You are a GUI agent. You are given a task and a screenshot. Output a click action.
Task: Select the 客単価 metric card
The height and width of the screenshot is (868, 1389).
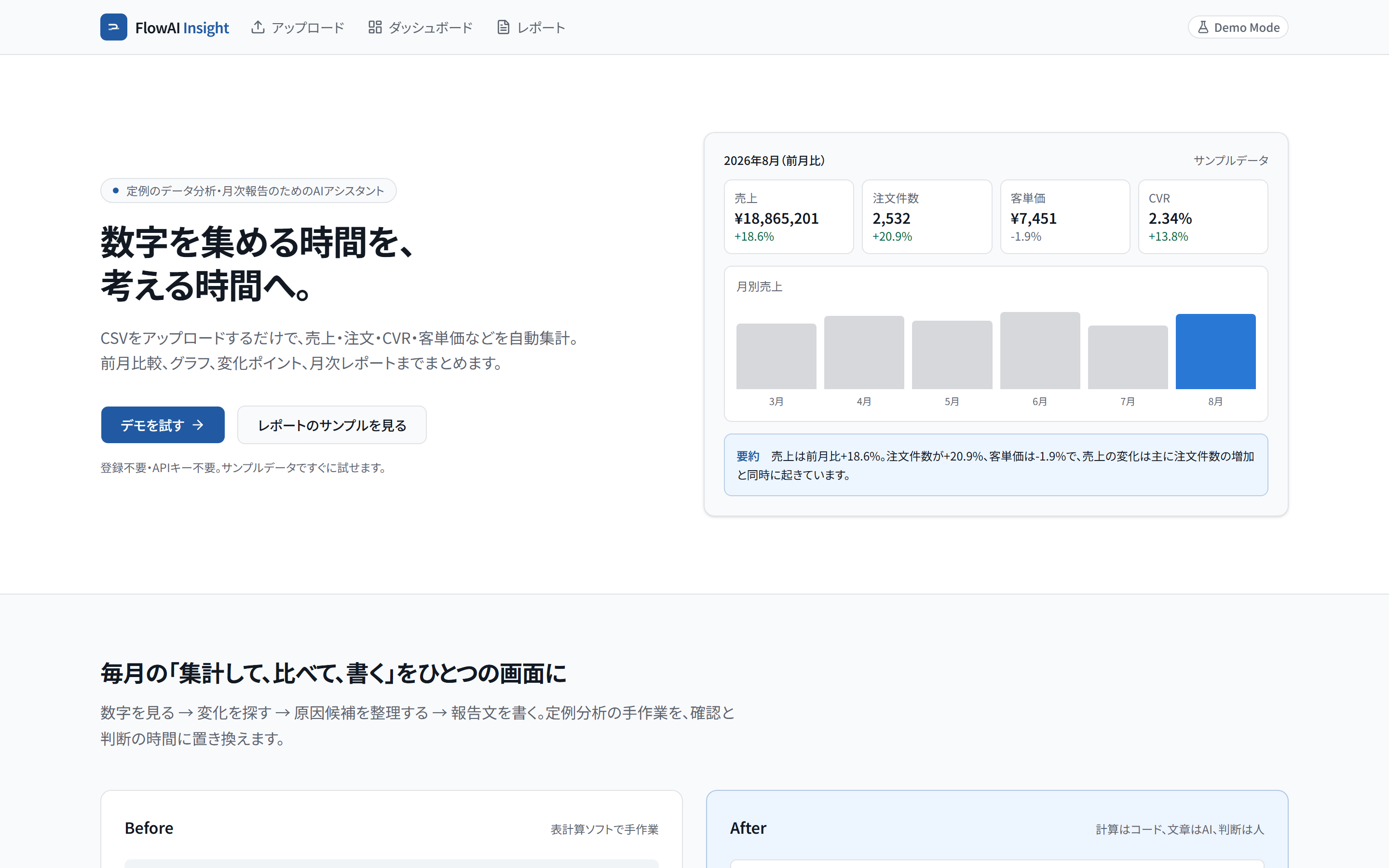1065,217
